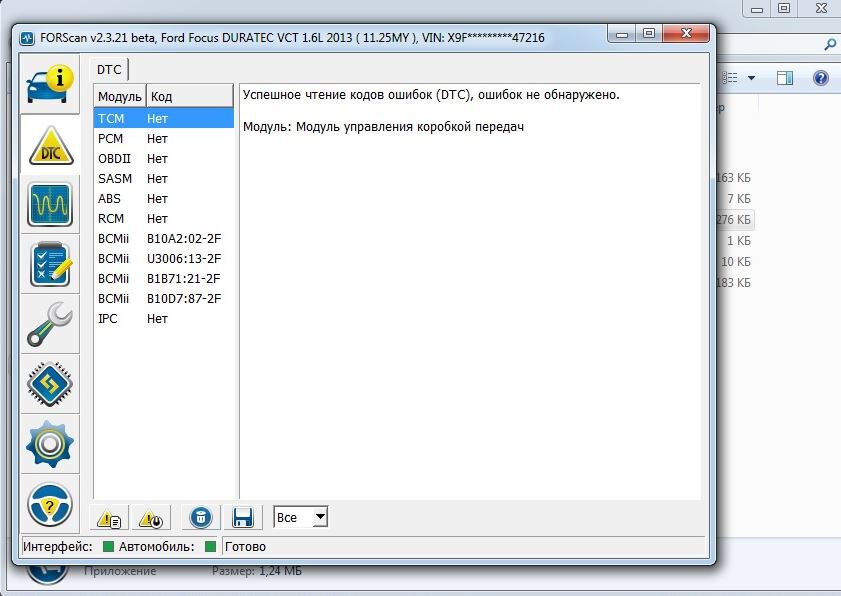Click the "Модуль" column header
Screen dimensions: 841x596
pos(120,97)
